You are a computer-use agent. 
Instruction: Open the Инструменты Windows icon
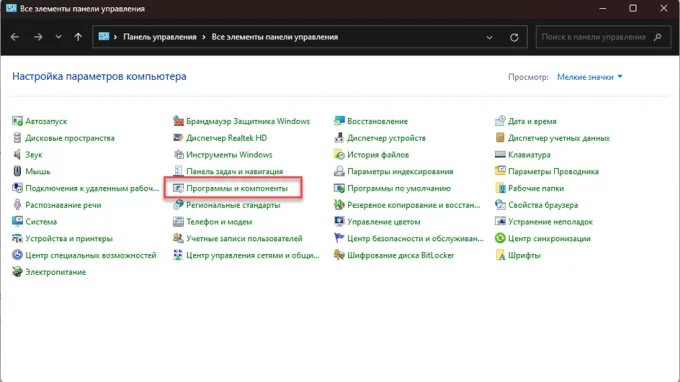pos(178,154)
